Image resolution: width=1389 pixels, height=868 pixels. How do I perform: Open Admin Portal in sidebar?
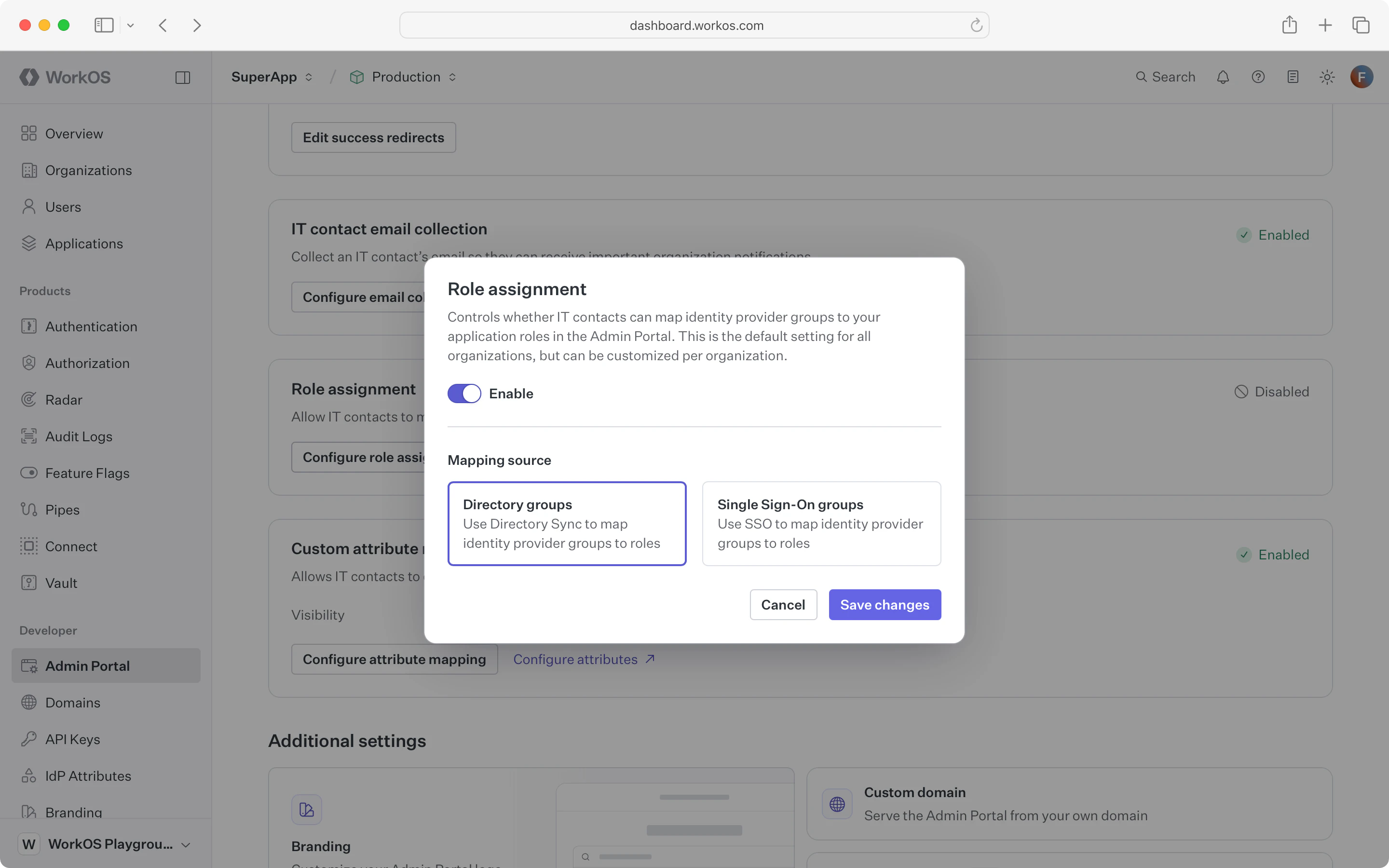coord(106,665)
